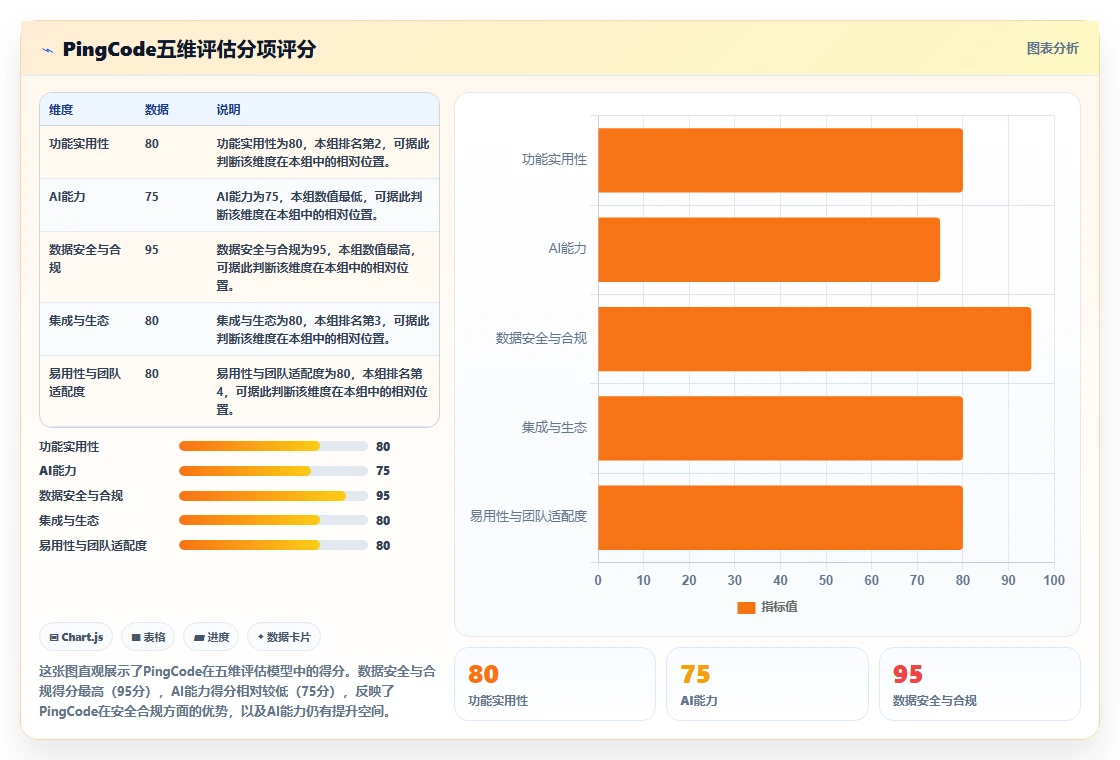The height and width of the screenshot is (760, 1120).
Task: Click the 功能实用性 chart bar
Action: pos(780,160)
